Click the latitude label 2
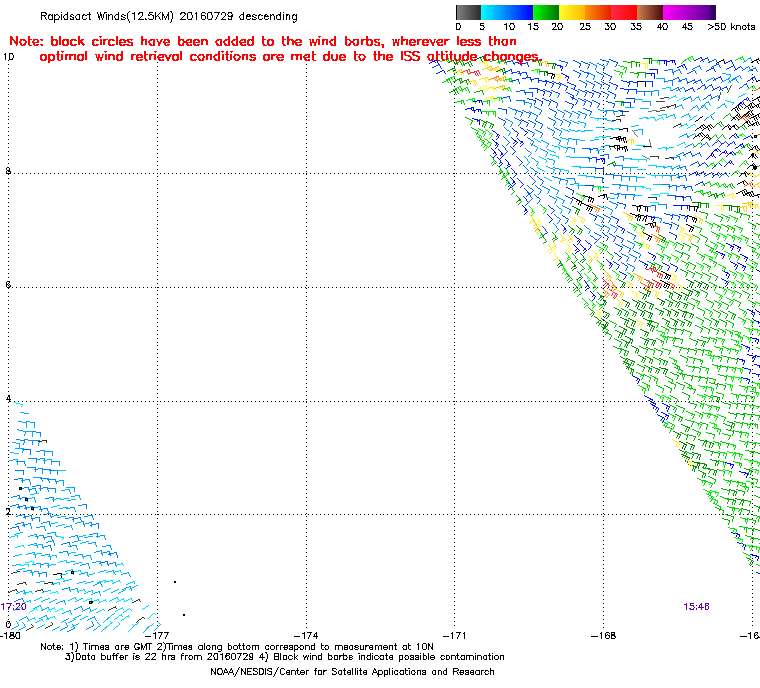760x688 pixels. click(x=8, y=512)
